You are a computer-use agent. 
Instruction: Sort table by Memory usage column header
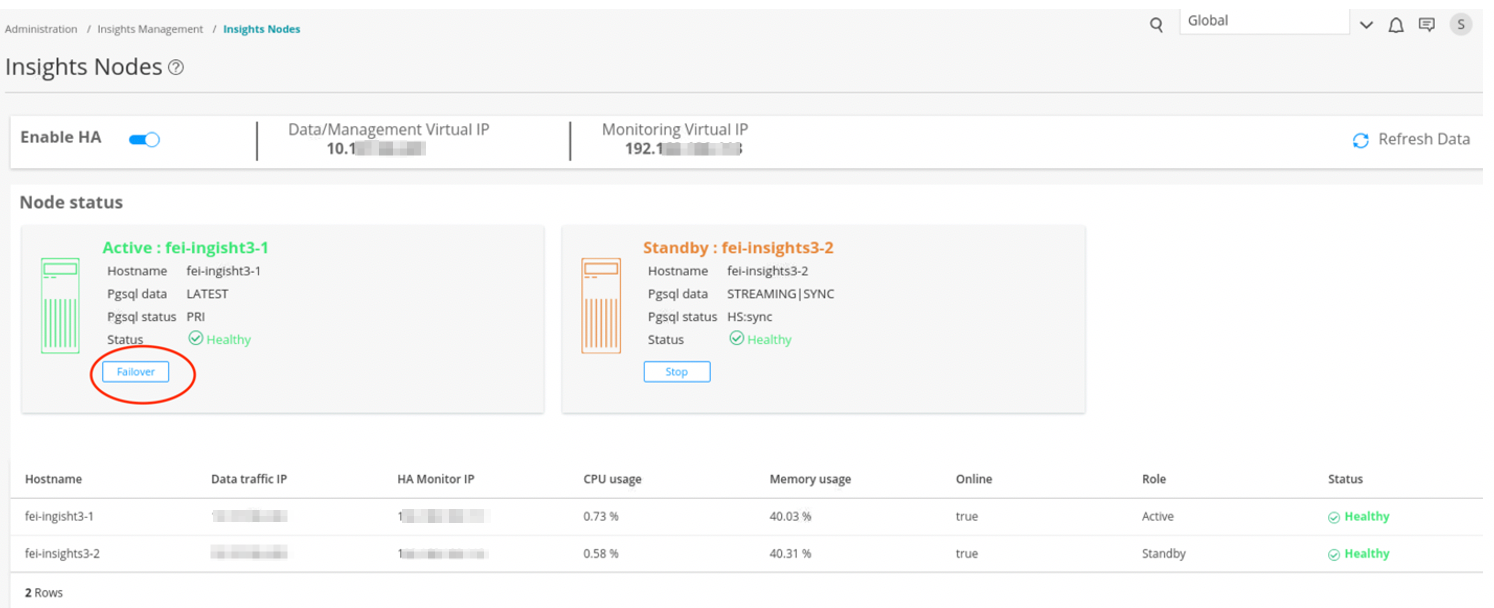(x=810, y=479)
